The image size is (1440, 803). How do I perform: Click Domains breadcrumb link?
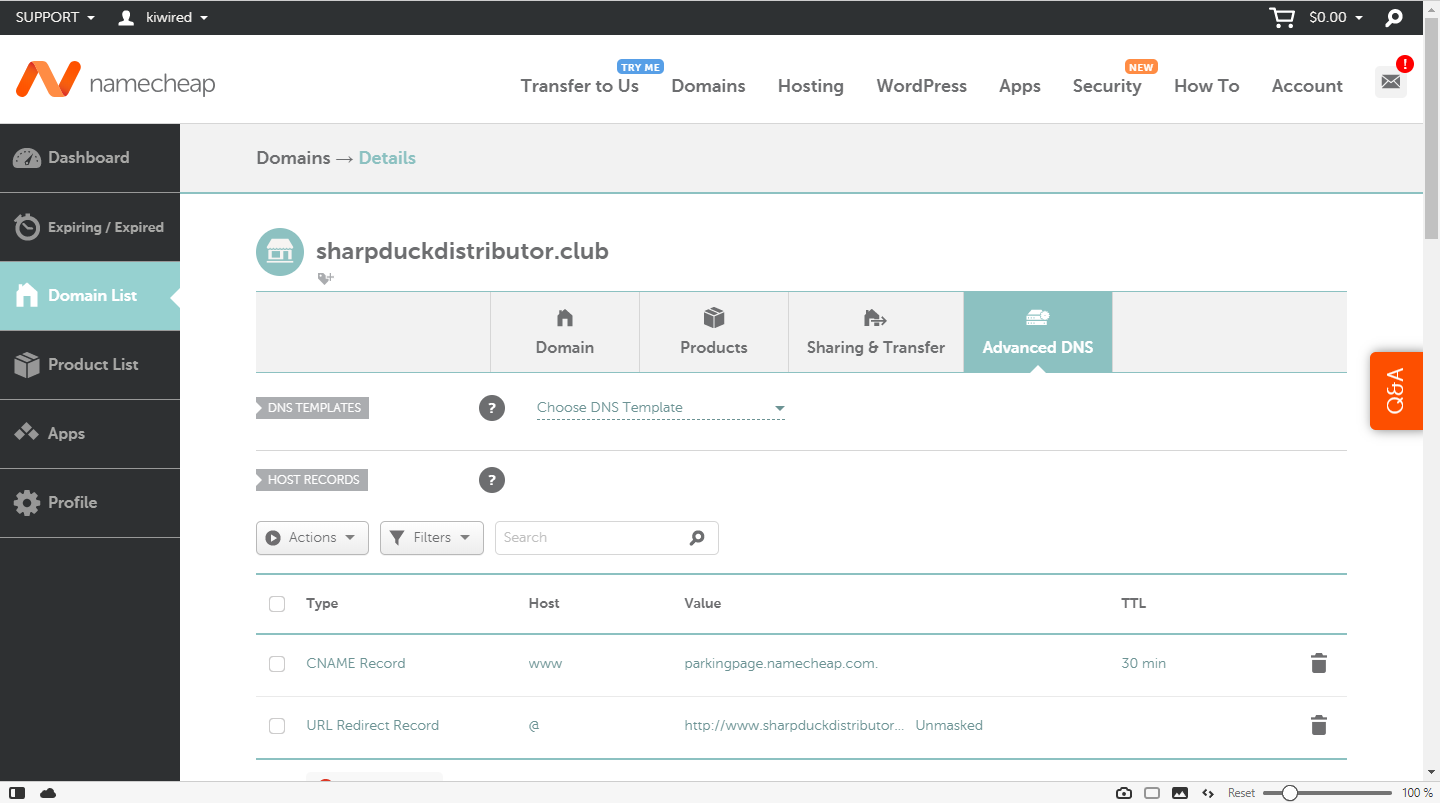(x=293, y=158)
